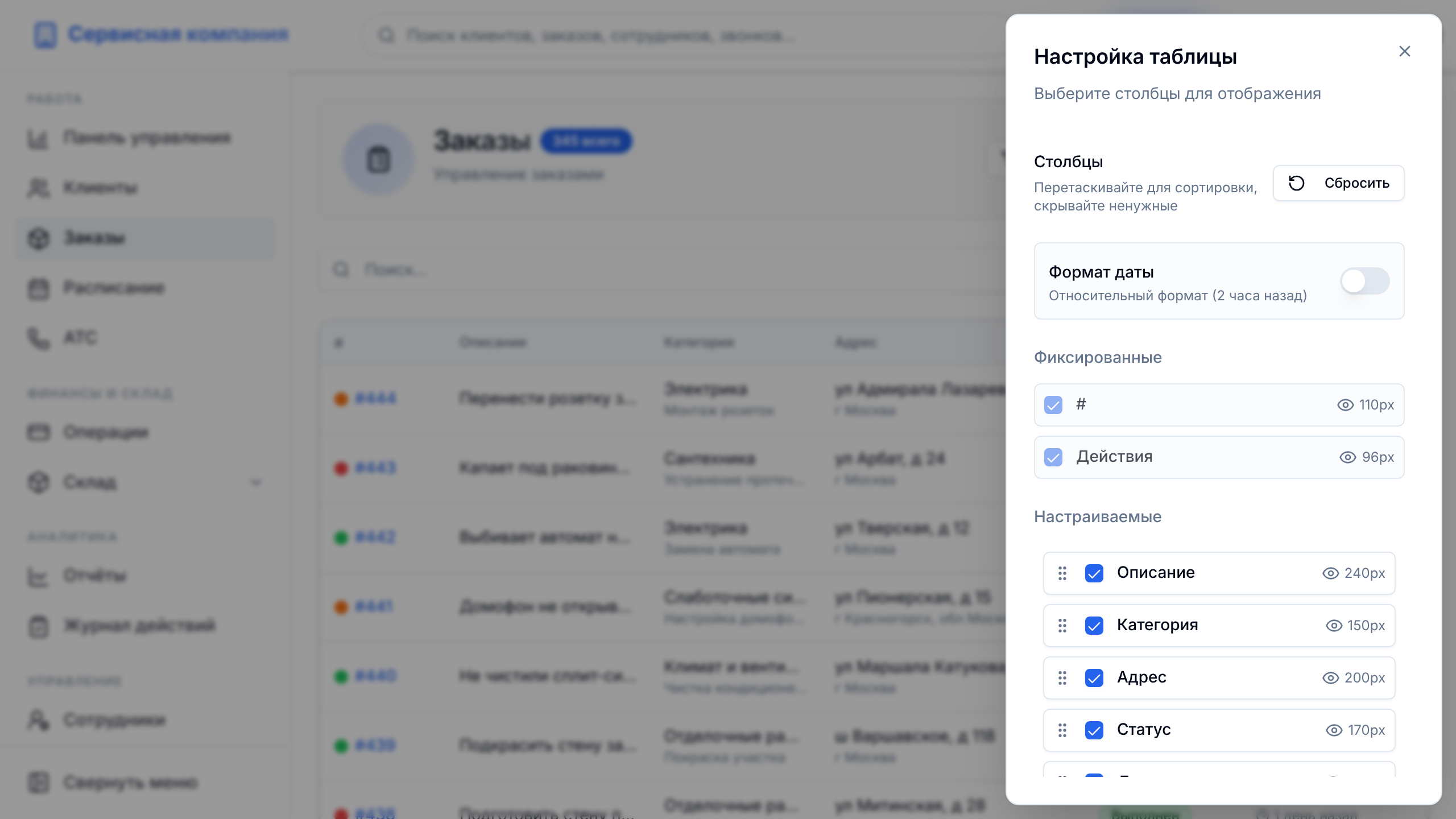Click the eye icon for Действия column
1456x819 pixels.
tap(1348, 457)
